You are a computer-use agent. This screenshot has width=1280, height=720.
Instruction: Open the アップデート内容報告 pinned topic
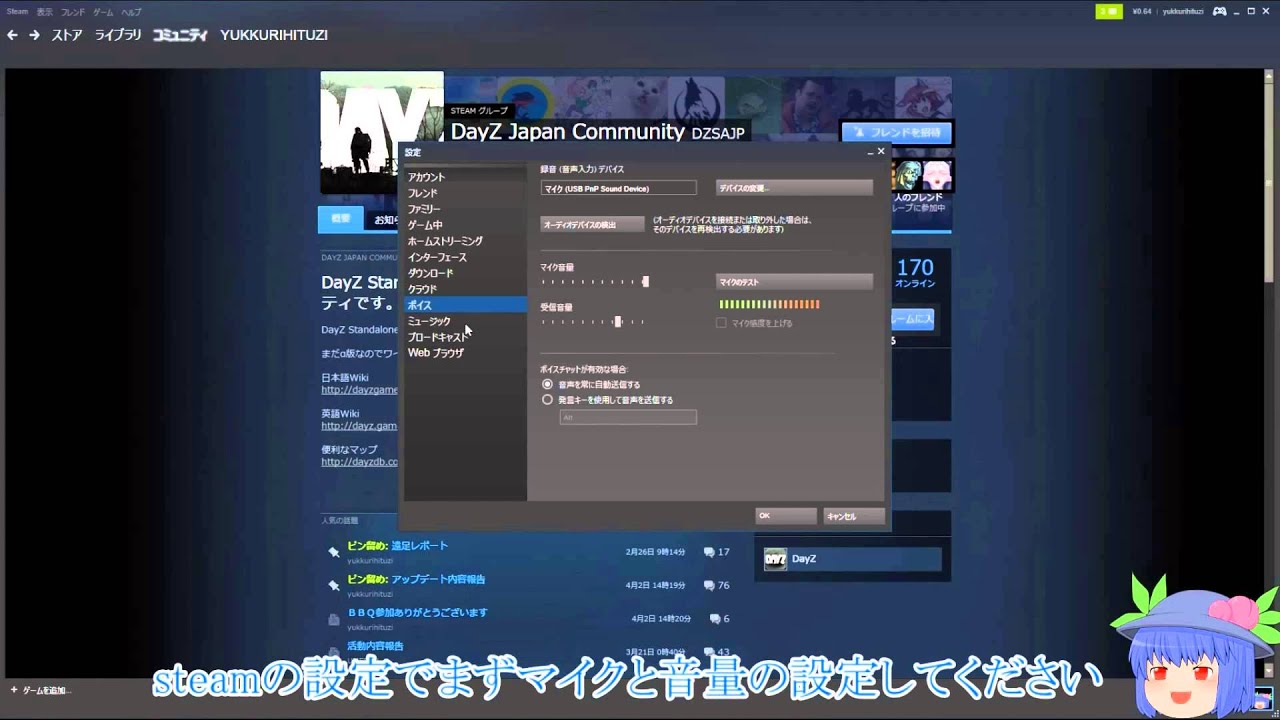(438, 579)
